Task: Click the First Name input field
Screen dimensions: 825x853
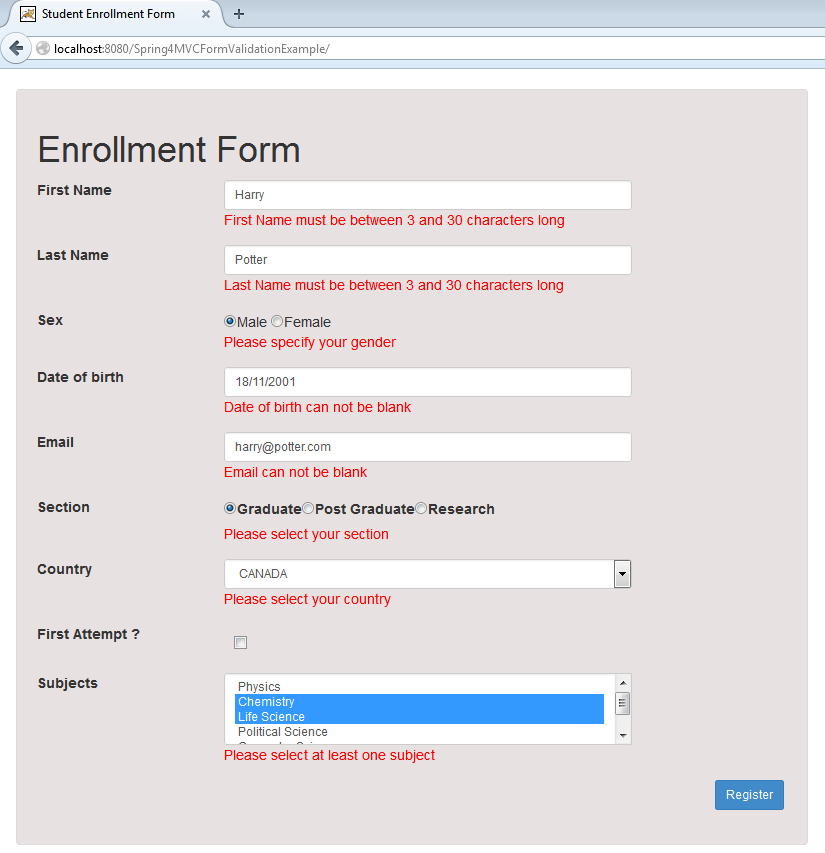Action: (427, 195)
